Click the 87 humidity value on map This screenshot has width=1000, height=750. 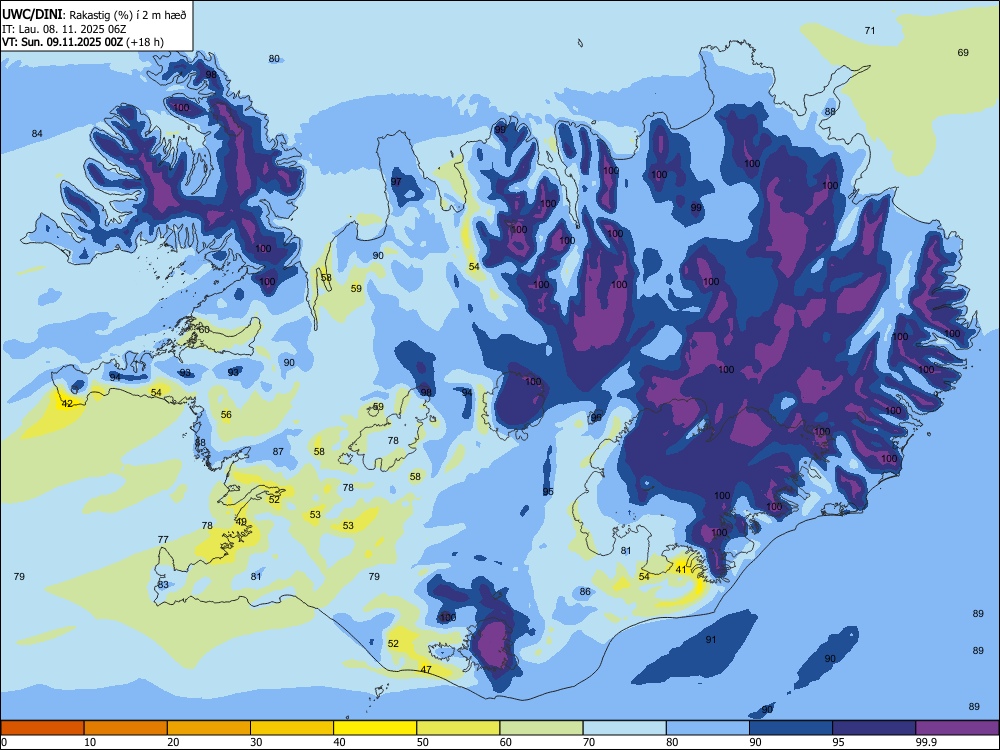pos(278,452)
